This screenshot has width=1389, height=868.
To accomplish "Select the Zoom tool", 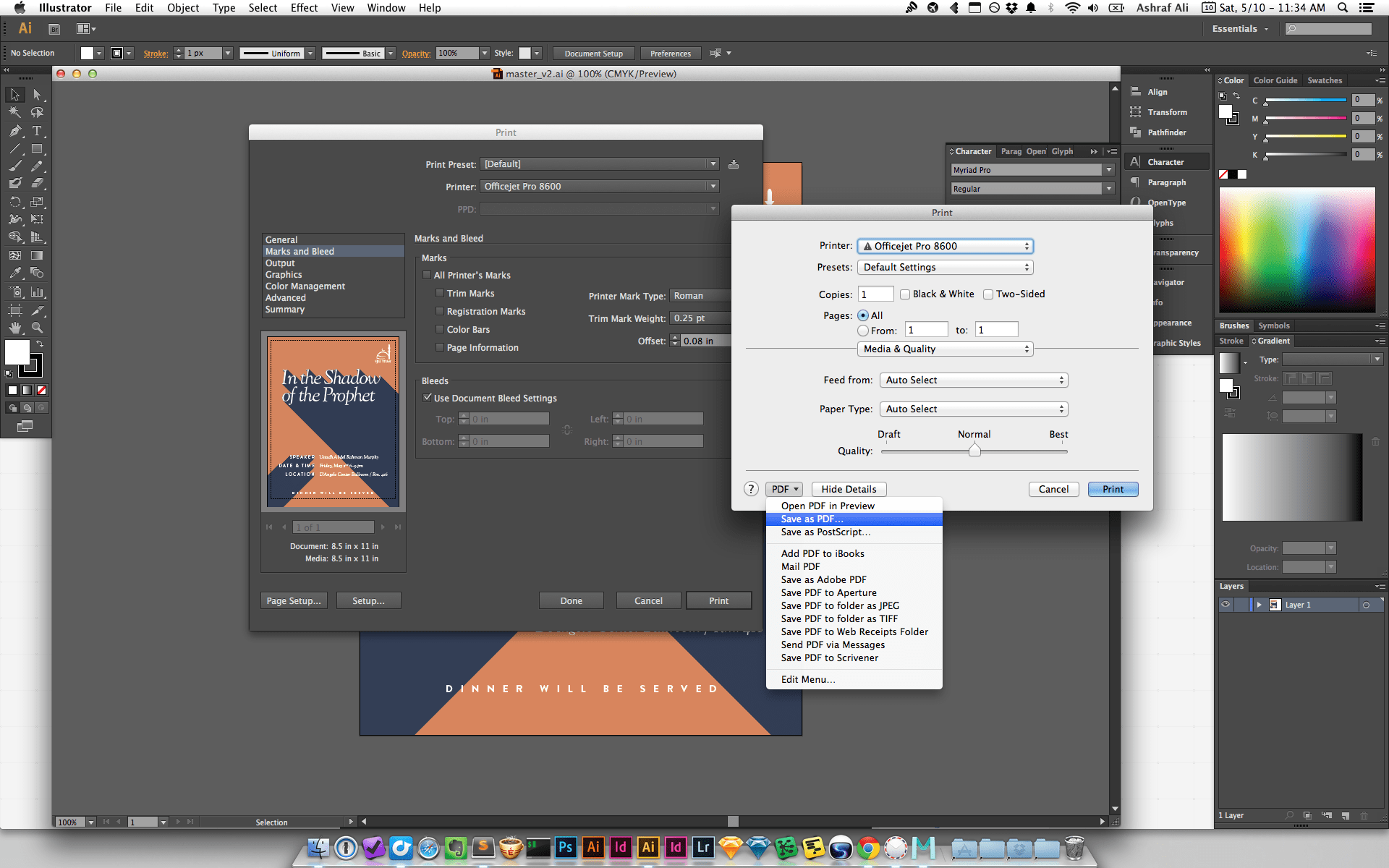I will (37, 328).
